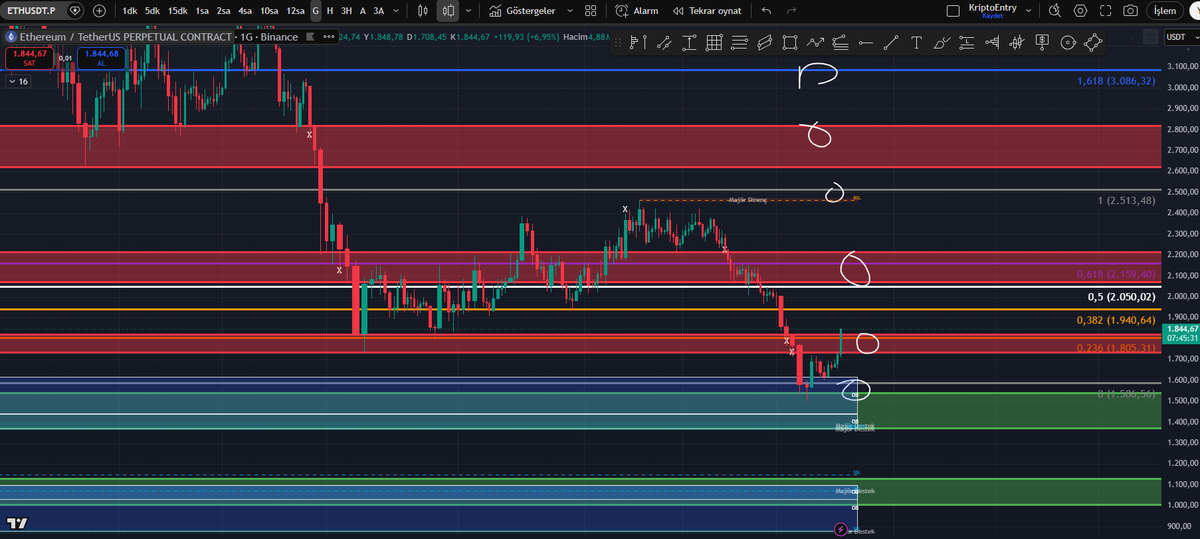Viewport: 1200px width, 539px height.
Task: Select the 1dk timeframe
Action: [x=130, y=10]
